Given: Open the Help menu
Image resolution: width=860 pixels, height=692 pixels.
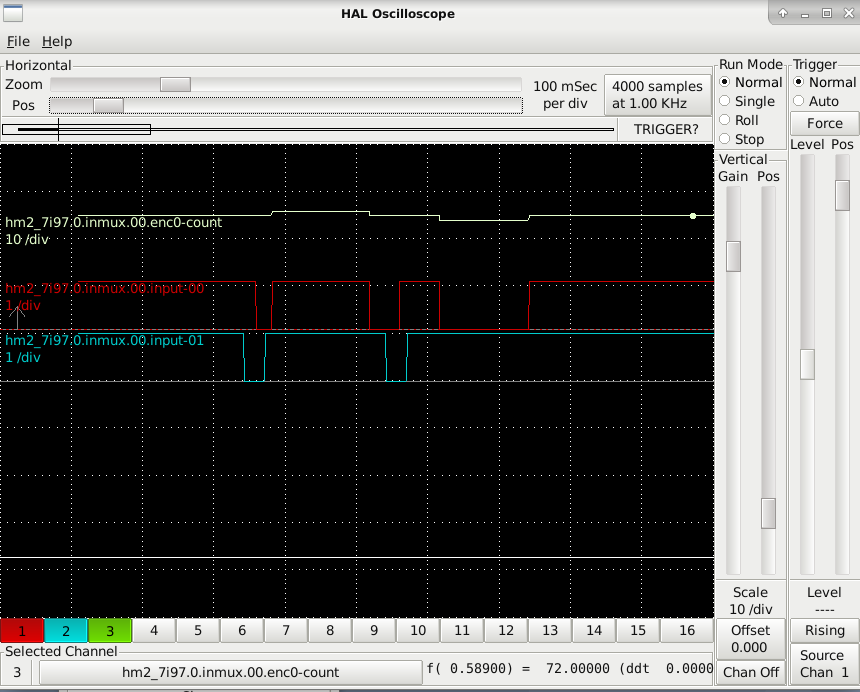Looking at the screenshot, I should 57,42.
